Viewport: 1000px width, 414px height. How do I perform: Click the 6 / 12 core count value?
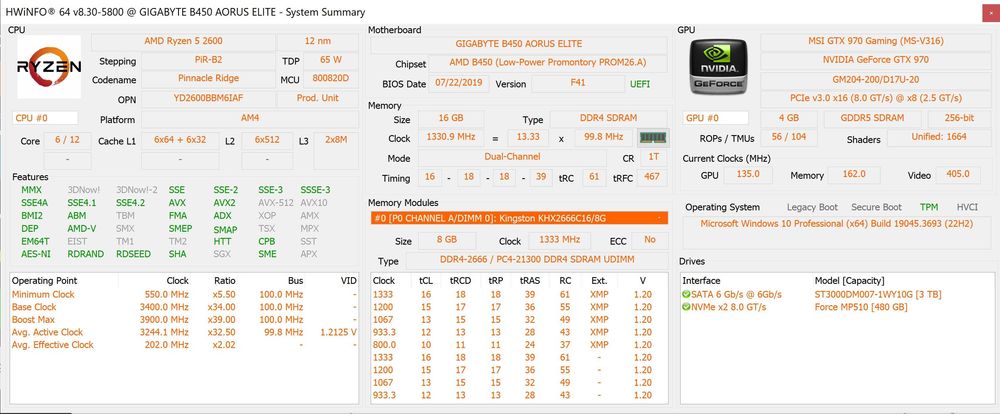click(x=67, y=140)
